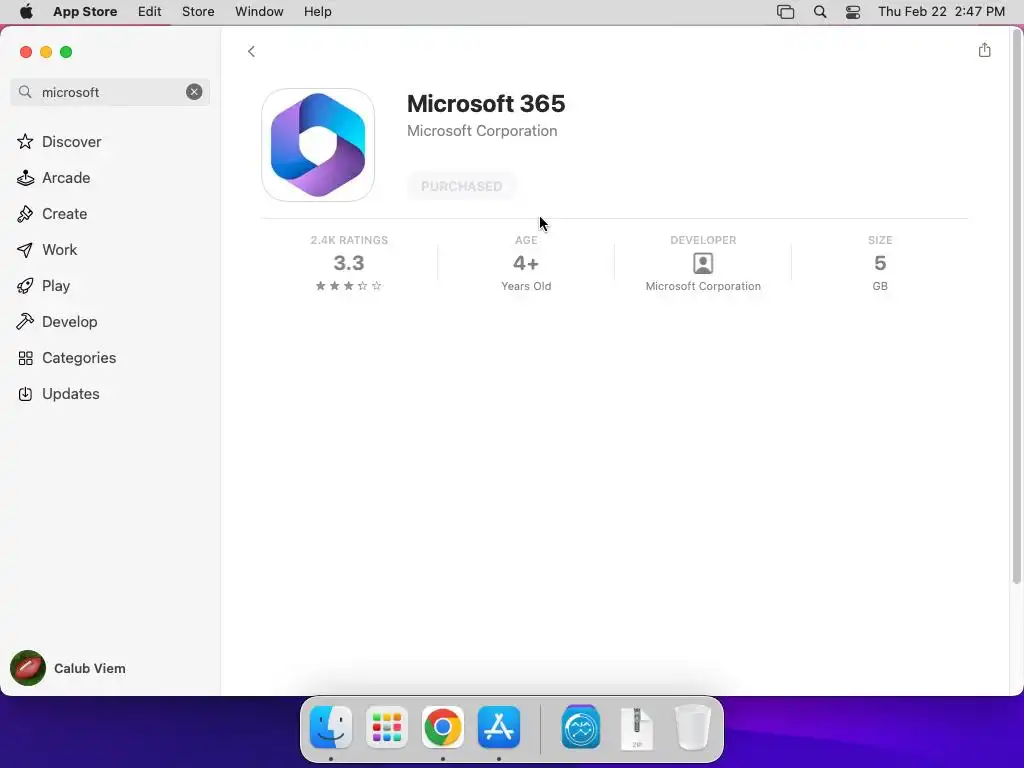This screenshot has width=1024, height=768.
Task: Open Control Center in menu bar
Action: (x=853, y=12)
